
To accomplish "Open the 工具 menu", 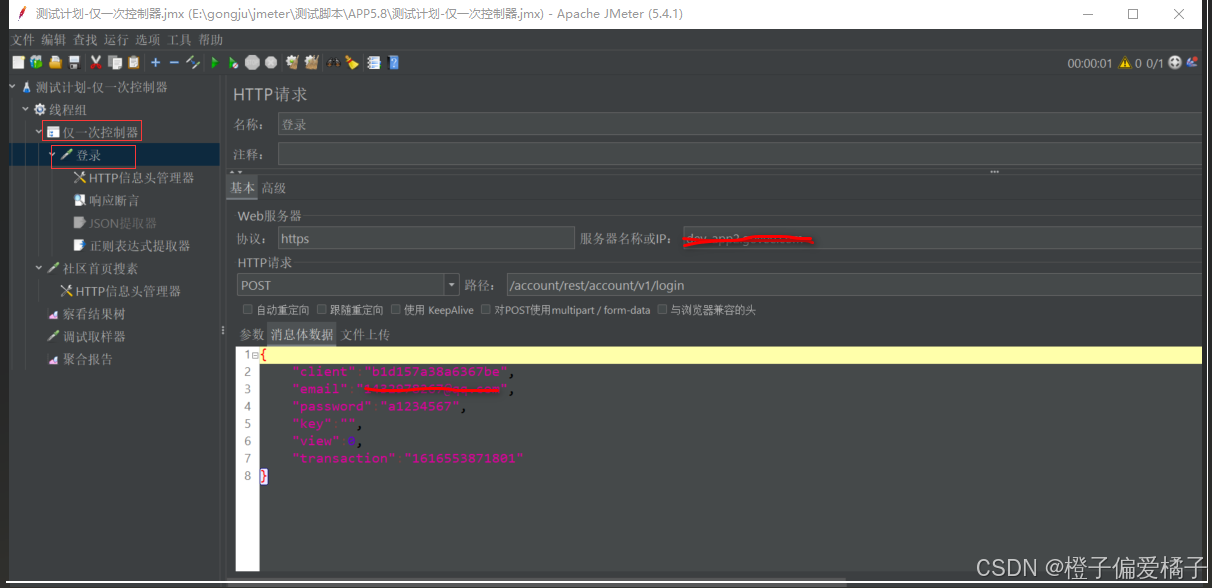I will (x=179, y=40).
